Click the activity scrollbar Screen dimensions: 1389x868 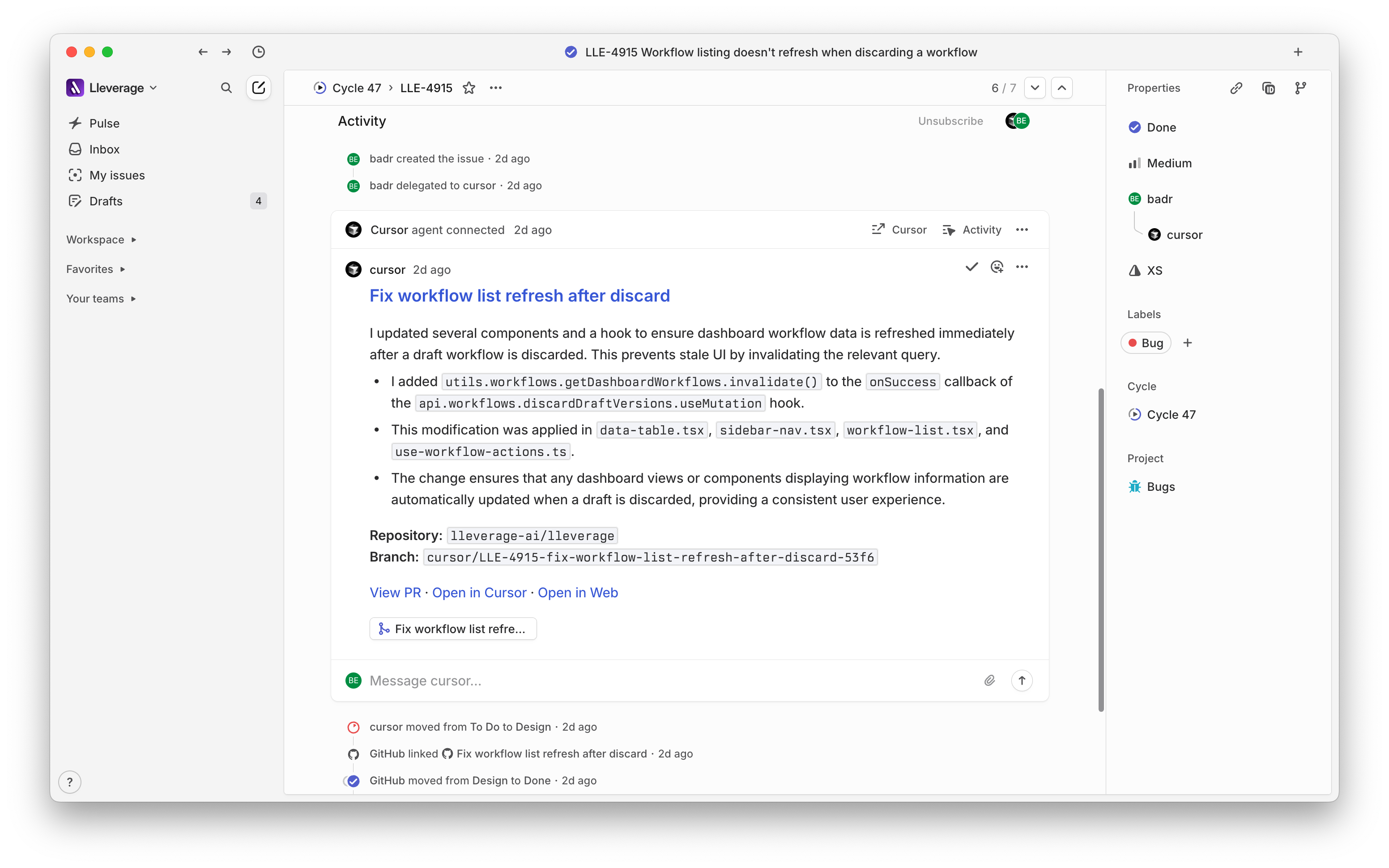pyautogui.click(x=1101, y=549)
